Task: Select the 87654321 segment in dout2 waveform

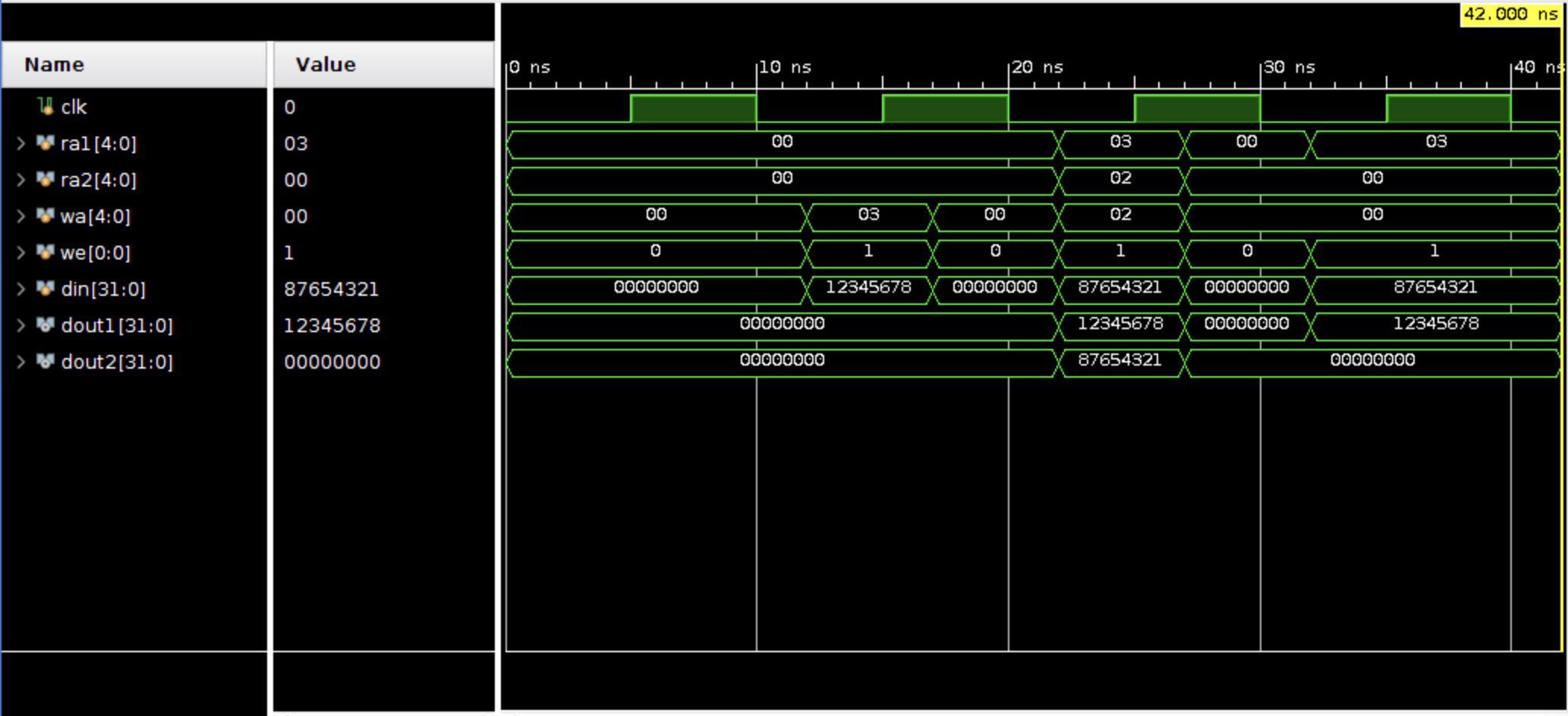Action: tap(1120, 361)
